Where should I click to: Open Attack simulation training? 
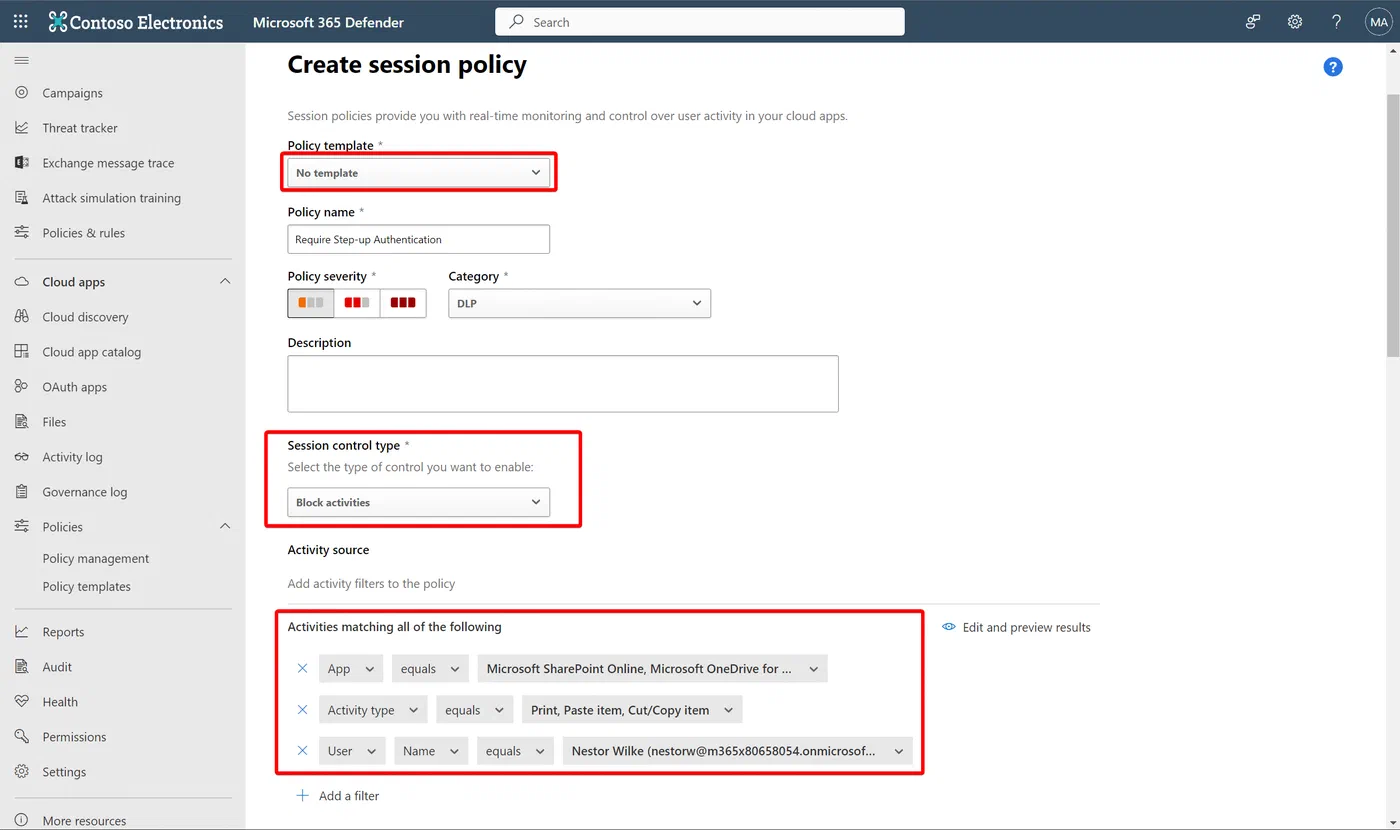pyautogui.click(x=112, y=198)
